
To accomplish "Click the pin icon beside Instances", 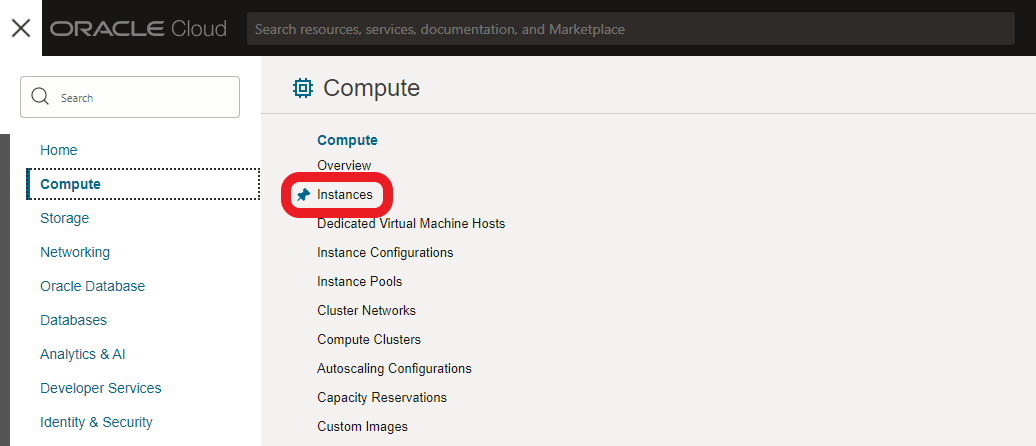I will 304,195.
